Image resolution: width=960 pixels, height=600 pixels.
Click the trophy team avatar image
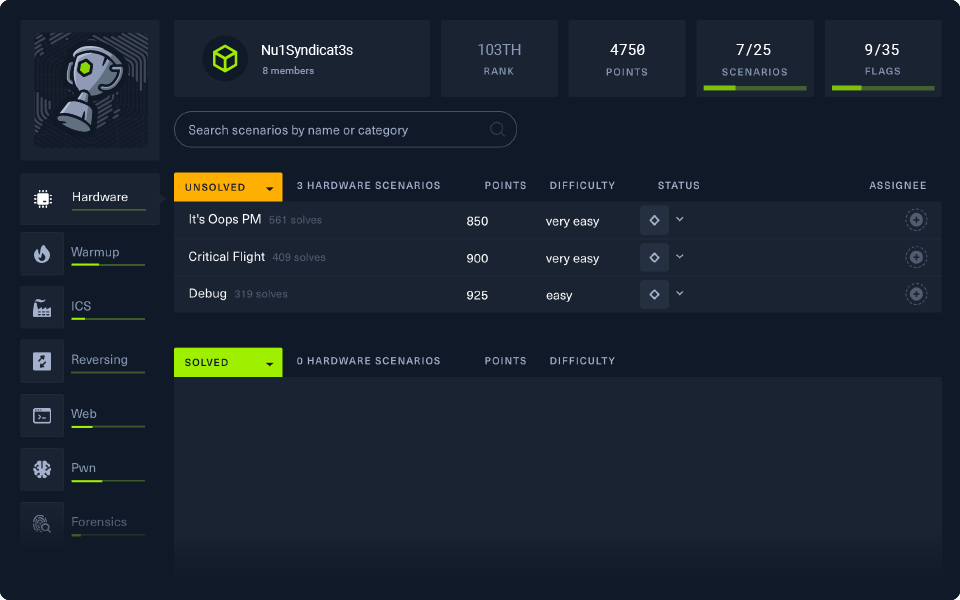pos(91,90)
